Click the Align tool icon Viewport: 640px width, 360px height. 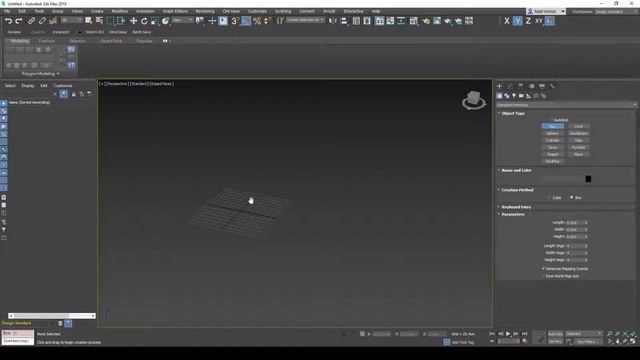(344, 21)
